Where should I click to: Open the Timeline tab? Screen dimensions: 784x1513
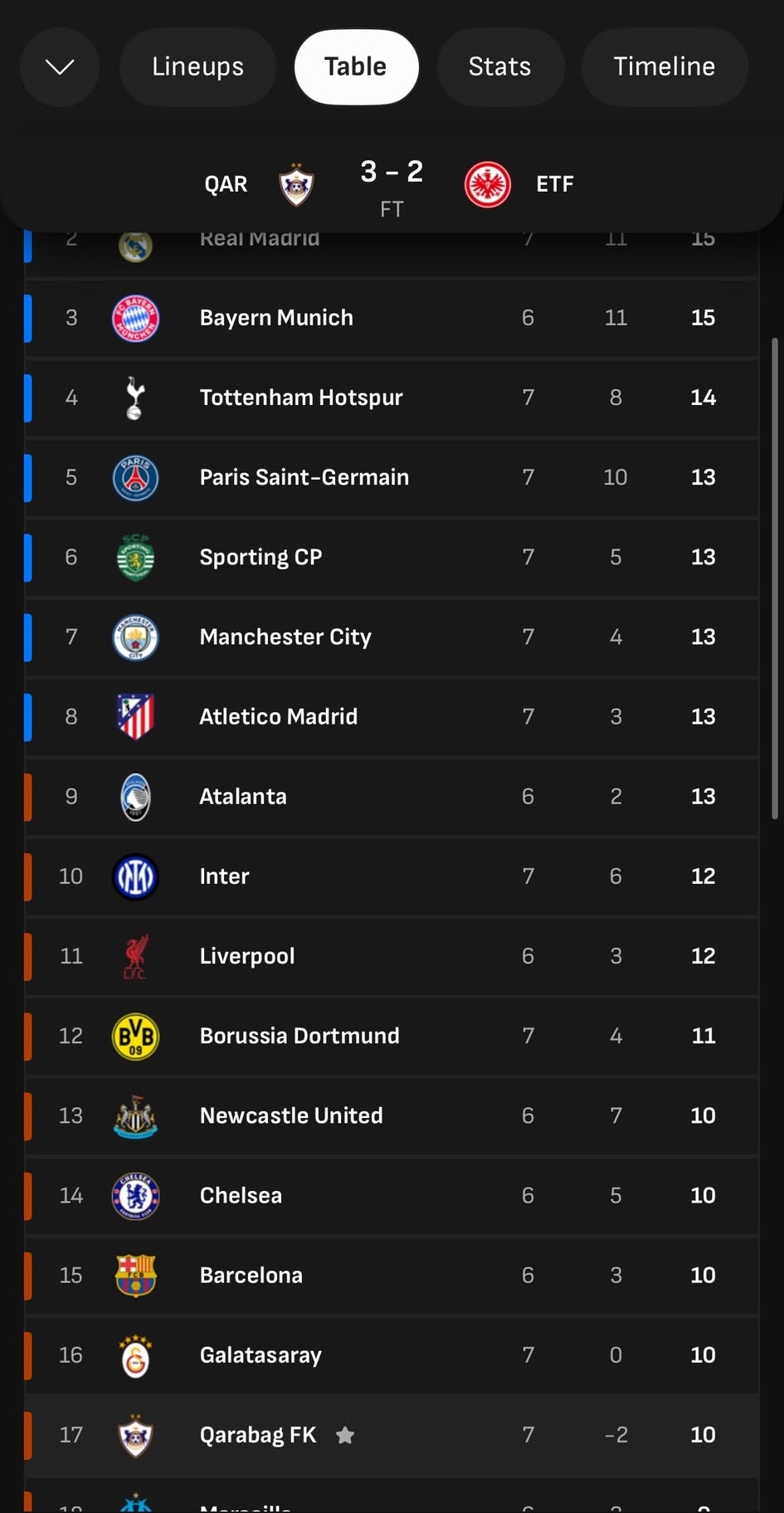(664, 67)
